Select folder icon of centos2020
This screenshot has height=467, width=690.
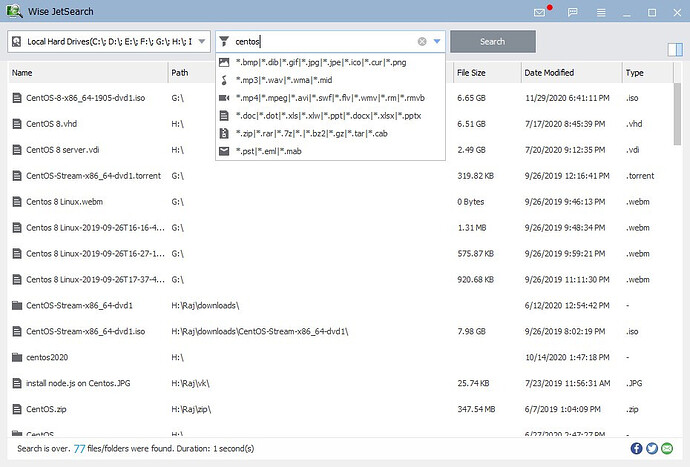17,357
